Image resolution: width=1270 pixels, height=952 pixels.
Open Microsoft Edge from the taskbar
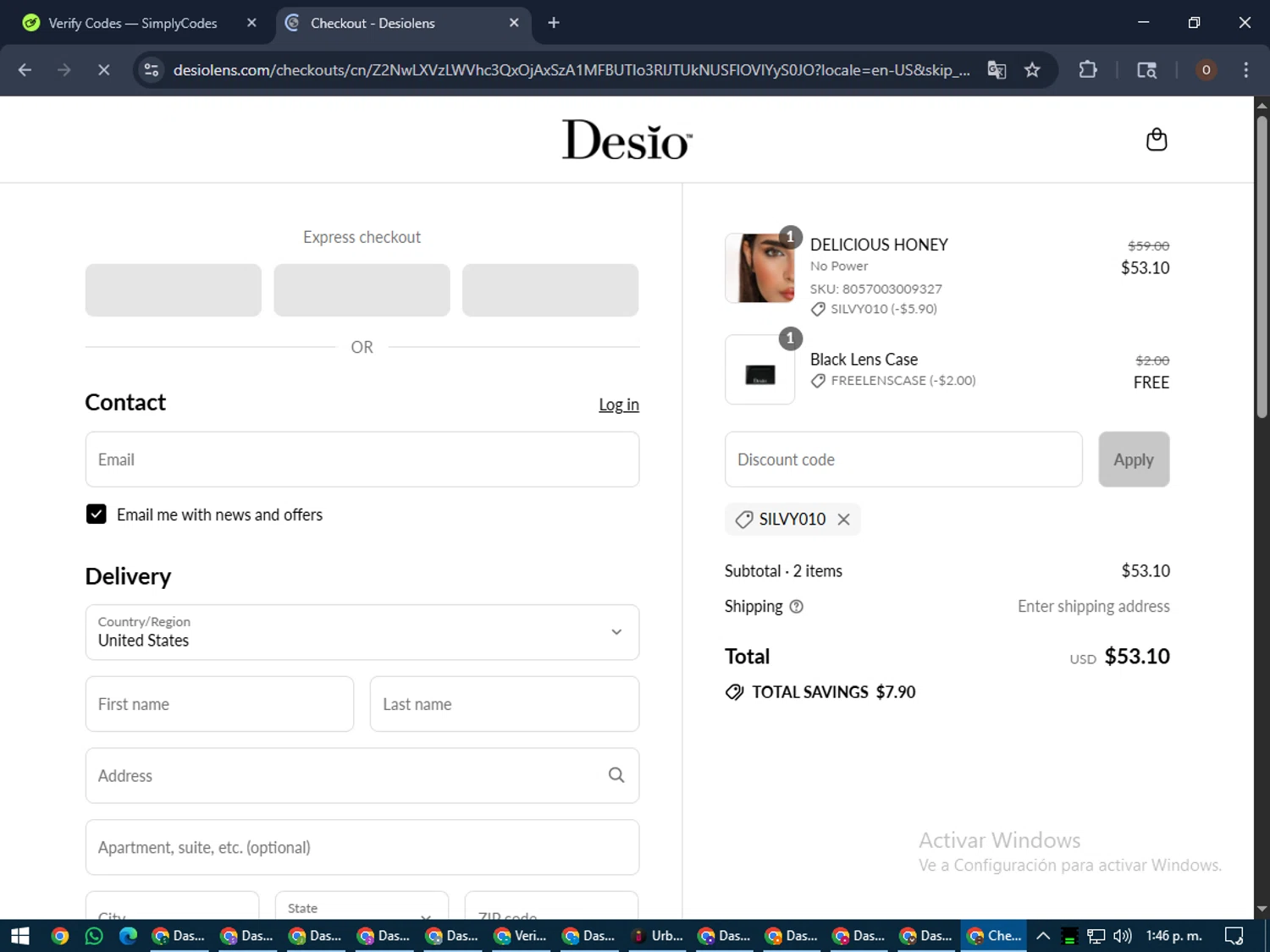128,936
